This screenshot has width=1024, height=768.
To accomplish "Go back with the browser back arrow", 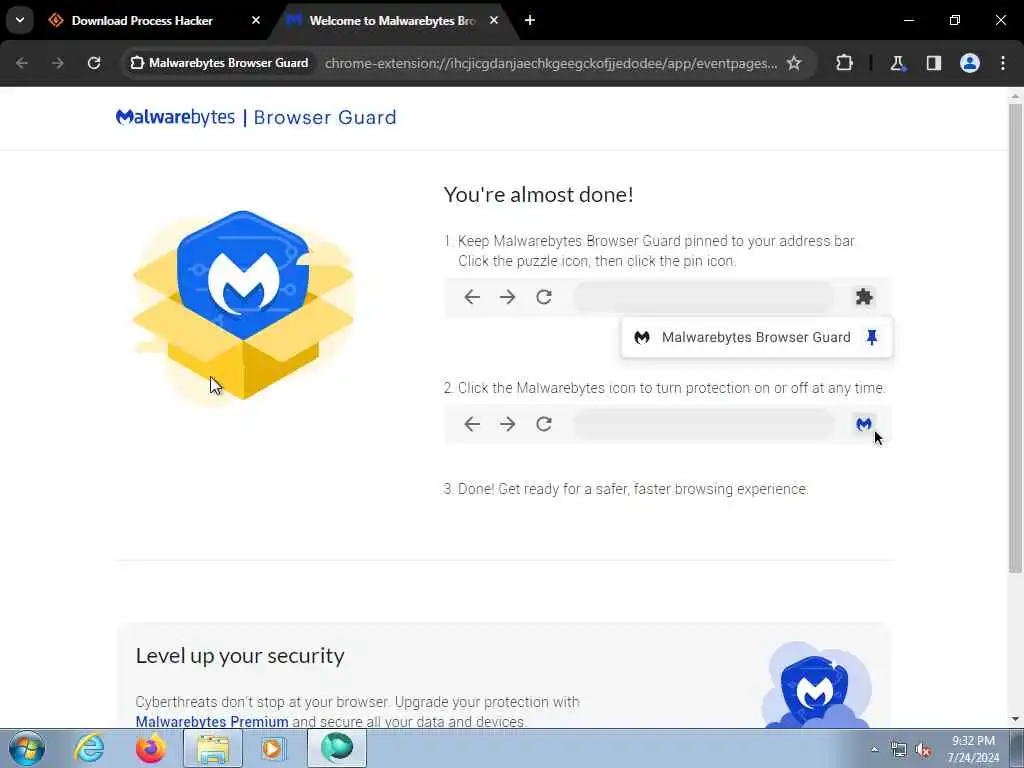I will pos(22,63).
